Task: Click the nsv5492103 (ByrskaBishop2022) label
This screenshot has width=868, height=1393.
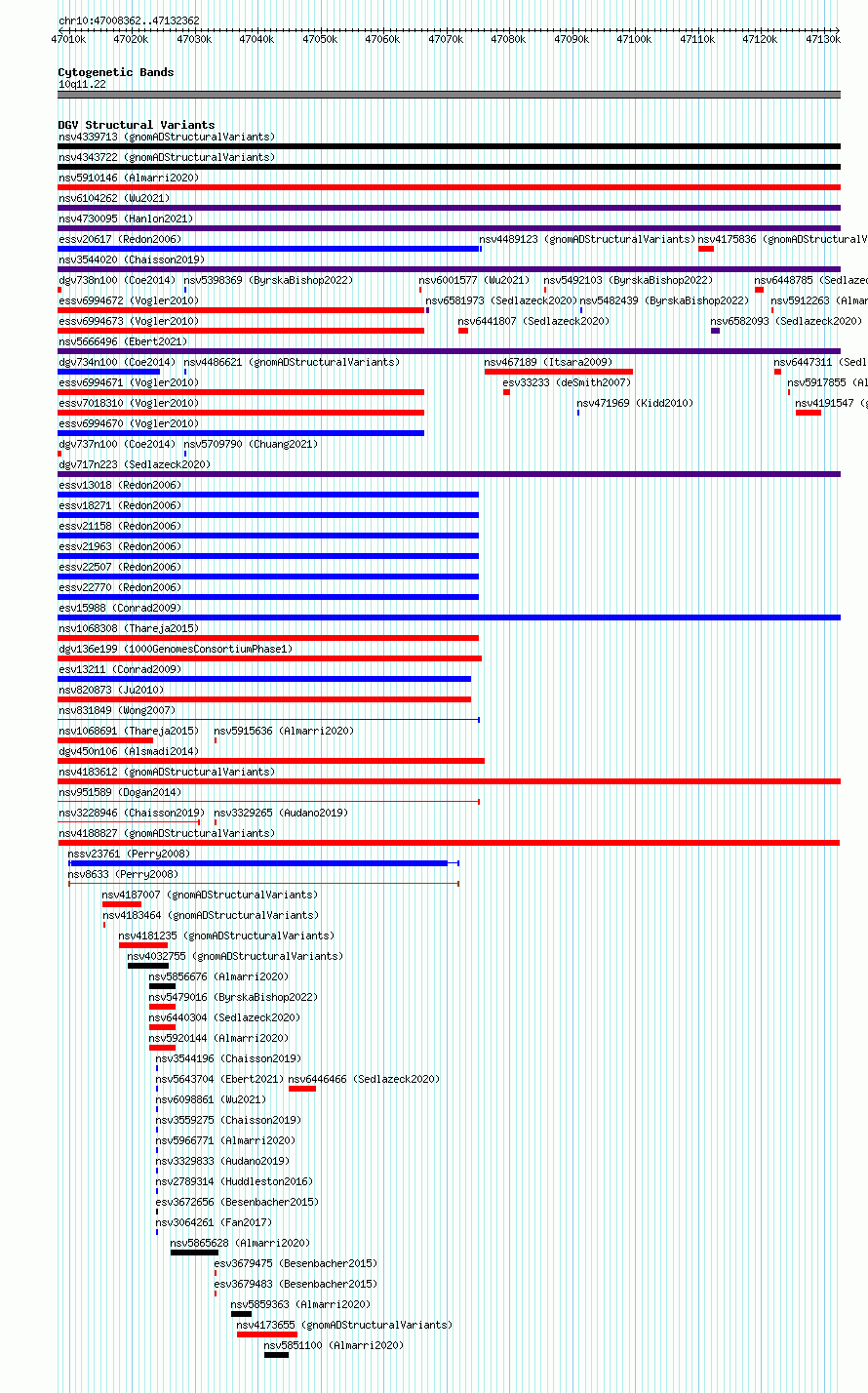Action: coord(628,280)
